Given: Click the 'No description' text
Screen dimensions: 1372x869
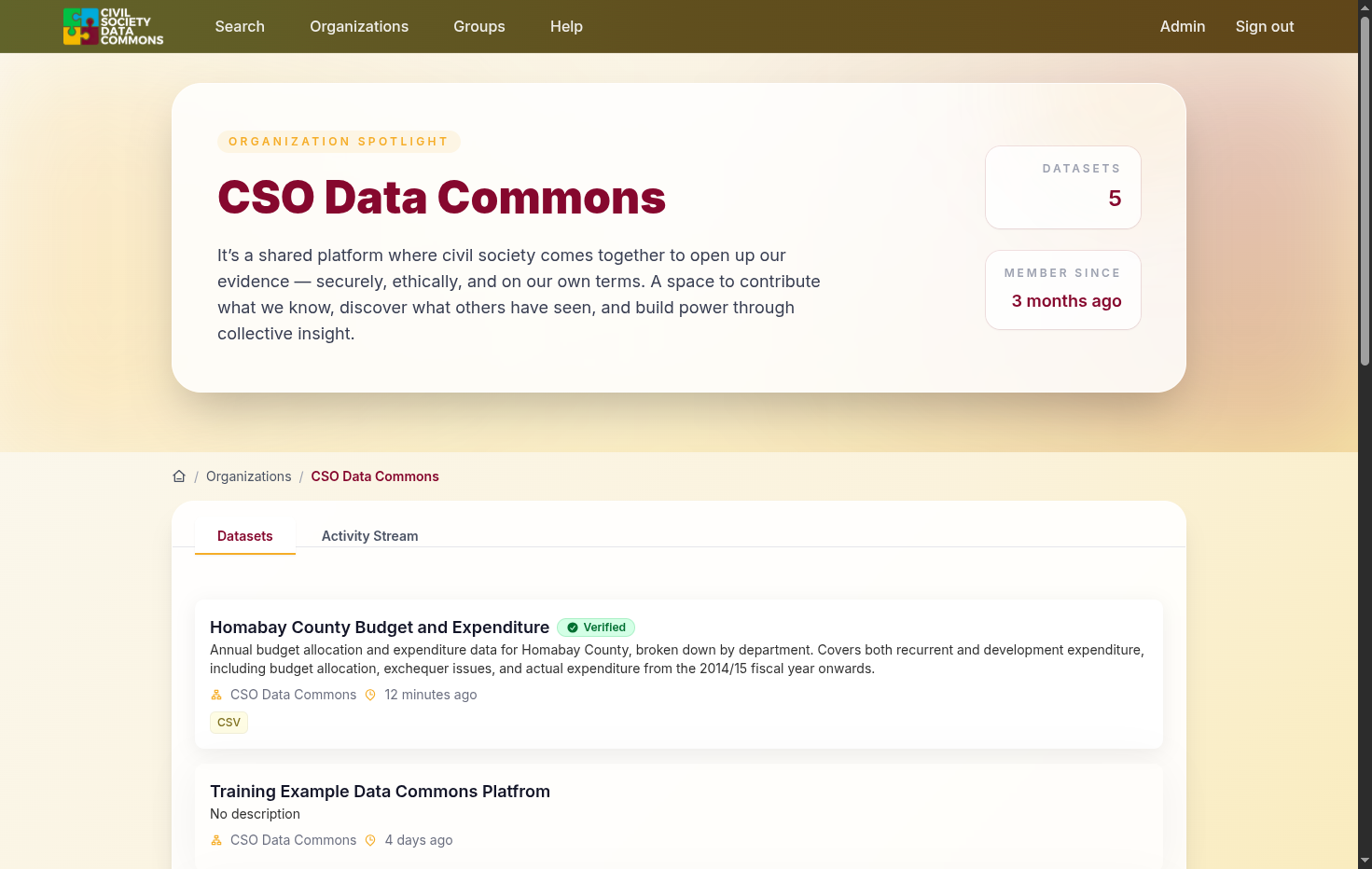Looking at the screenshot, I should coord(255,814).
